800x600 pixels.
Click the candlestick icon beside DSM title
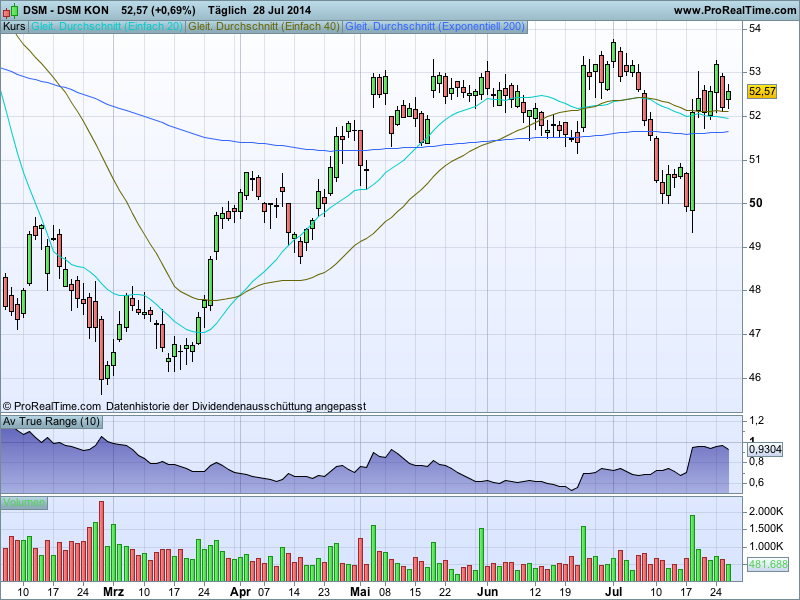coord(11,10)
